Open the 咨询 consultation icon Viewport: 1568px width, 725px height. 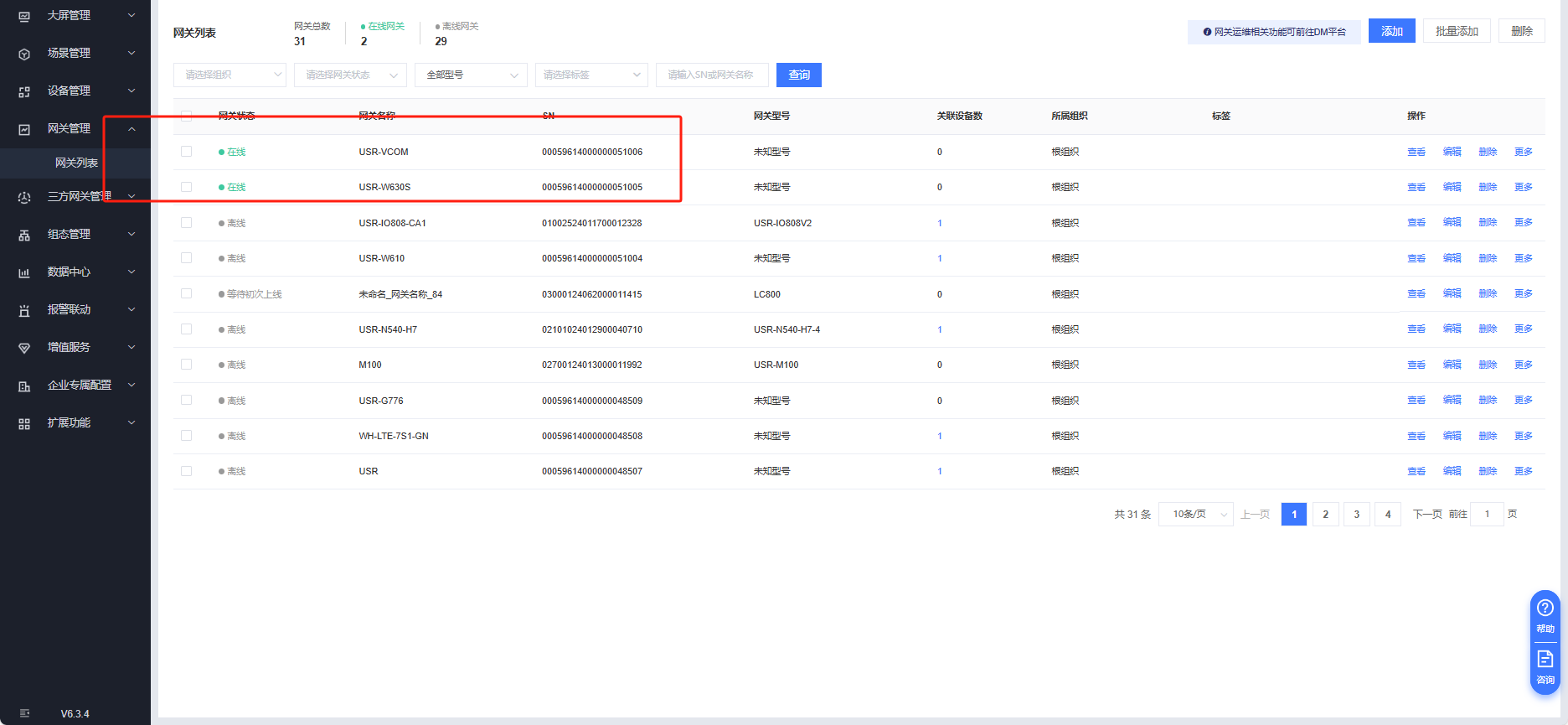(x=1545, y=660)
